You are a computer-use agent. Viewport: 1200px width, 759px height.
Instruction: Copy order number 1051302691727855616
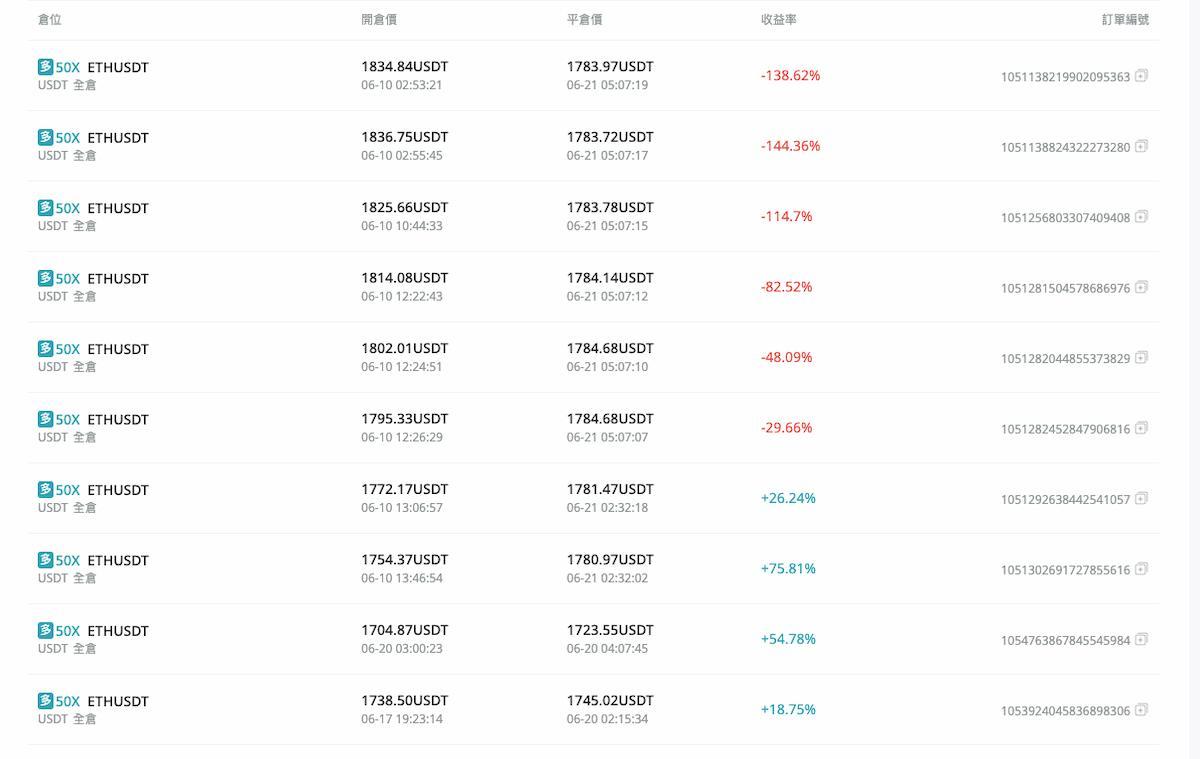pos(1141,569)
